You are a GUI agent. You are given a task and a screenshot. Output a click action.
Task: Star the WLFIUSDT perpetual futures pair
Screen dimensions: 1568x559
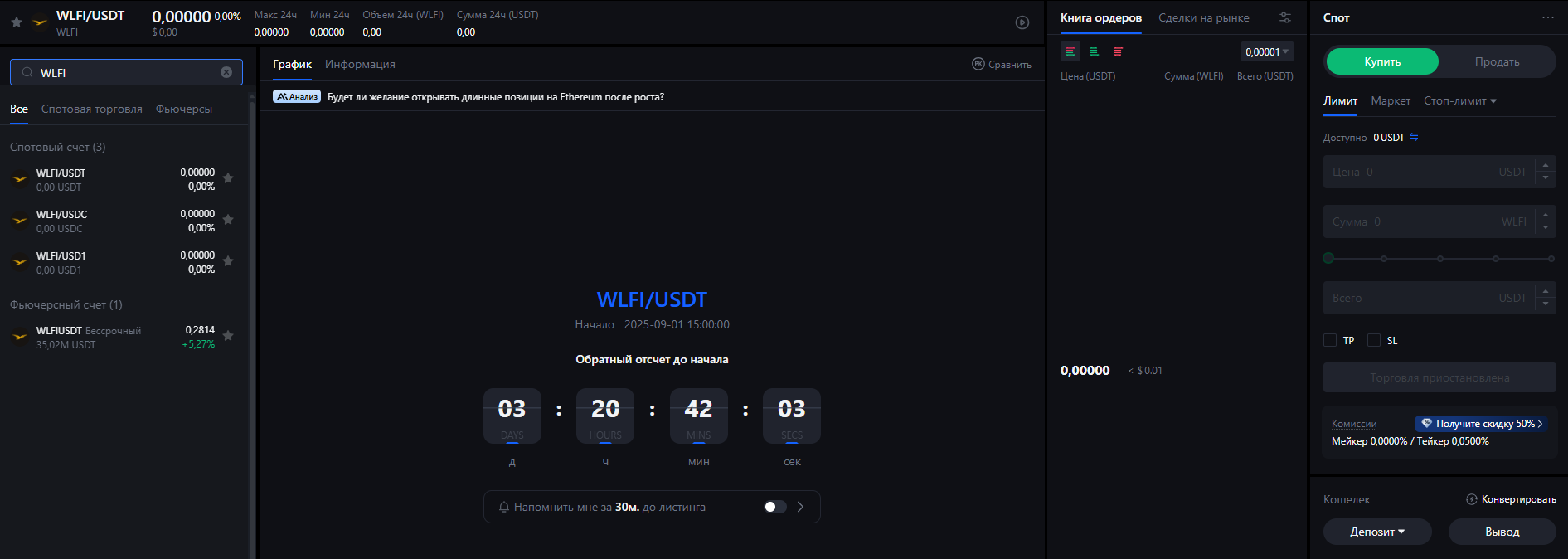(x=228, y=336)
